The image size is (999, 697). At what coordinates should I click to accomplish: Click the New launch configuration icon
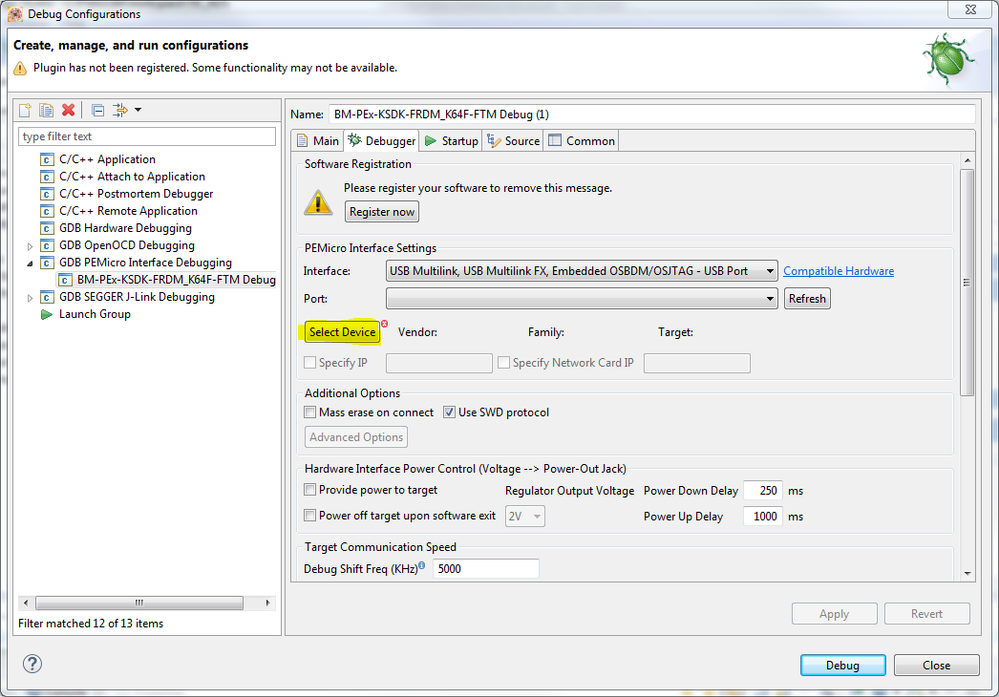pyautogui.click(x=24, y=110)
